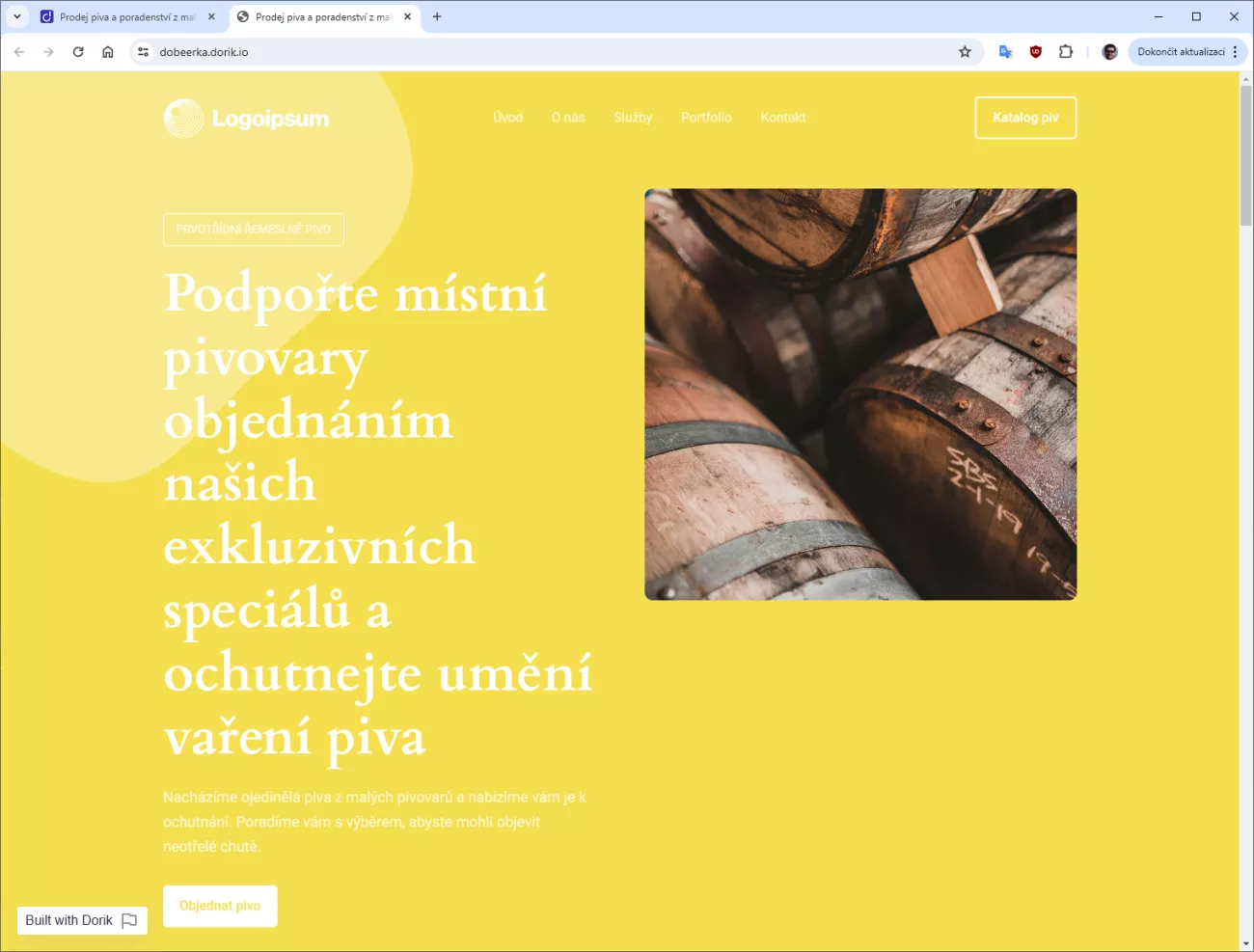This screenshot has height=952, width=1254.
Task: Open the uBlock Origin shield icon
Action: [x=1036, y=52]
